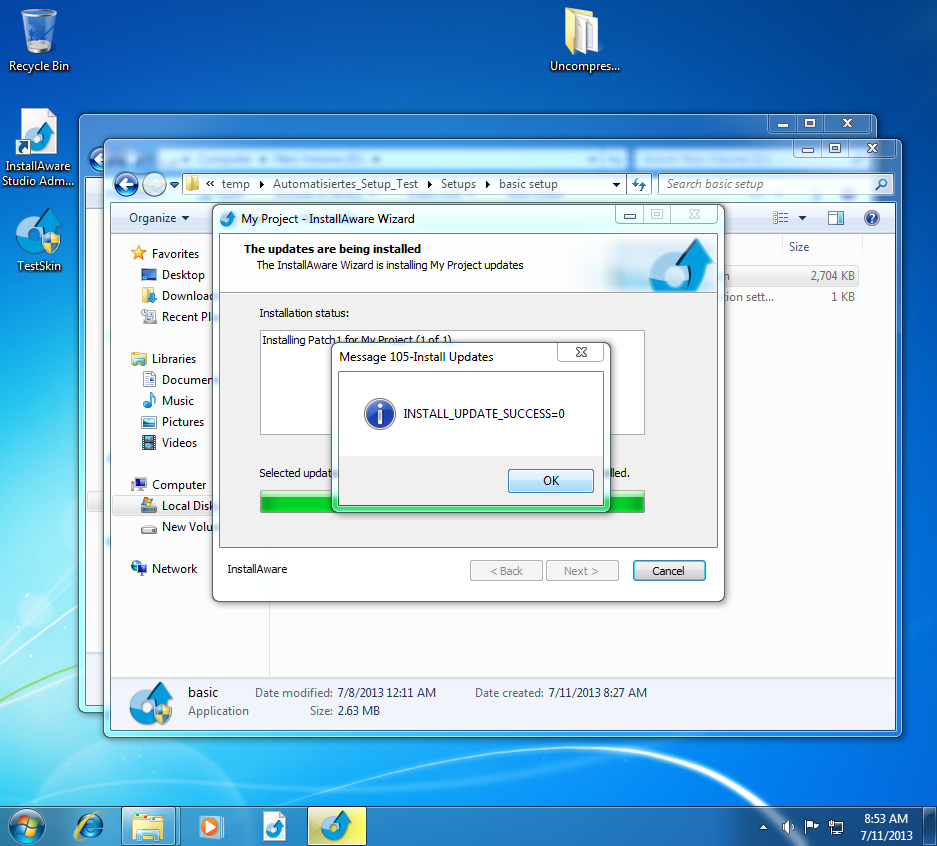Change the view with the view icon

(780, 218)
